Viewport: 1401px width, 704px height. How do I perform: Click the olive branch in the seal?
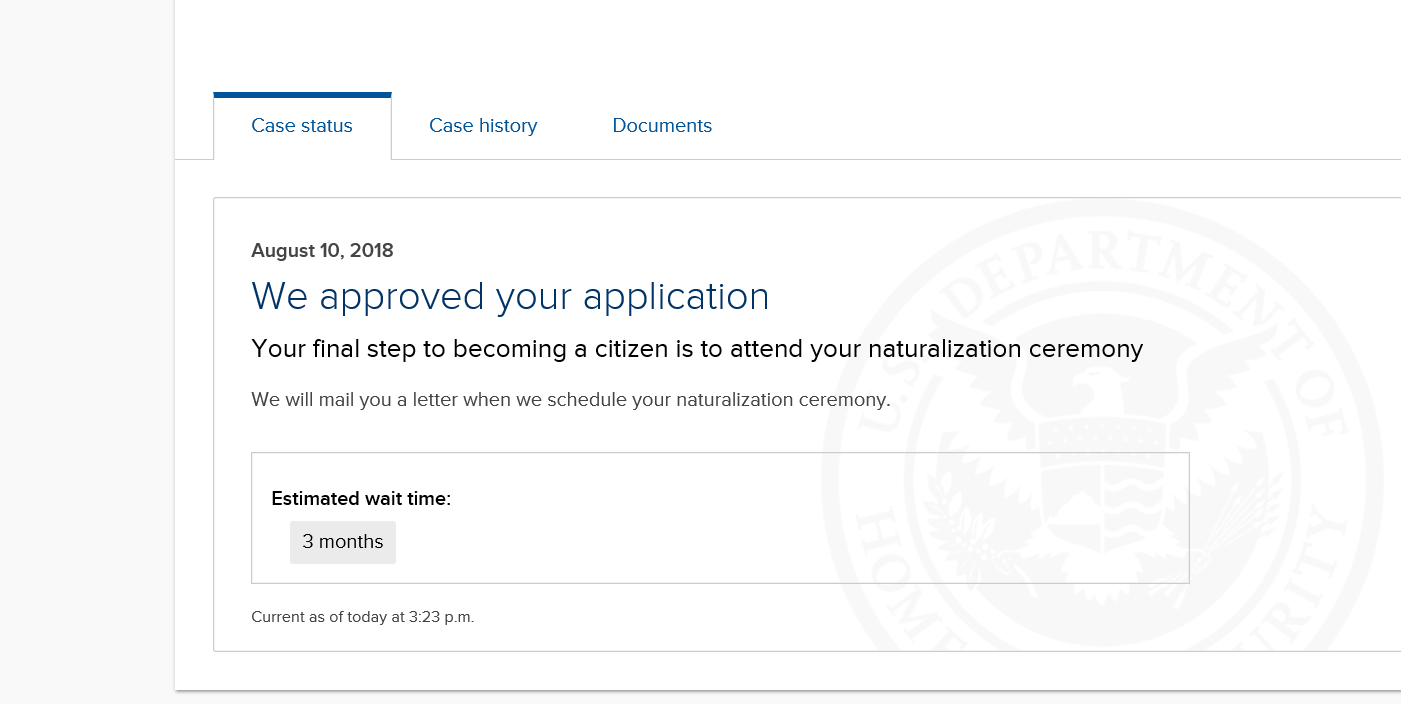point(975,525)
